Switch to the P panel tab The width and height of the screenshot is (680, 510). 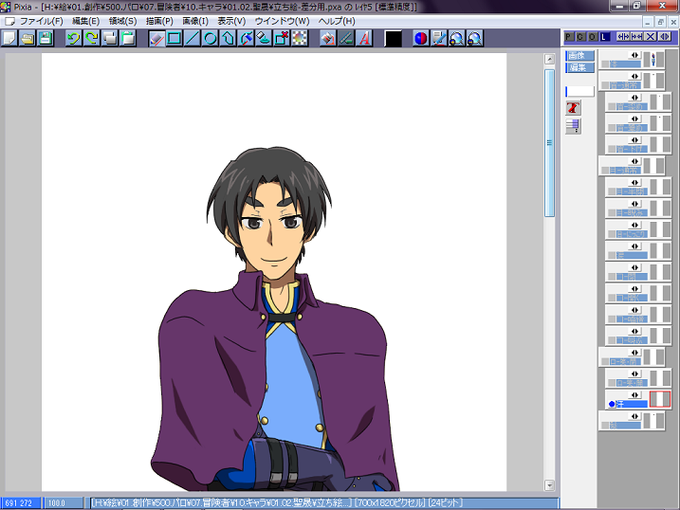pyautogui.click(x=569, y=37)
